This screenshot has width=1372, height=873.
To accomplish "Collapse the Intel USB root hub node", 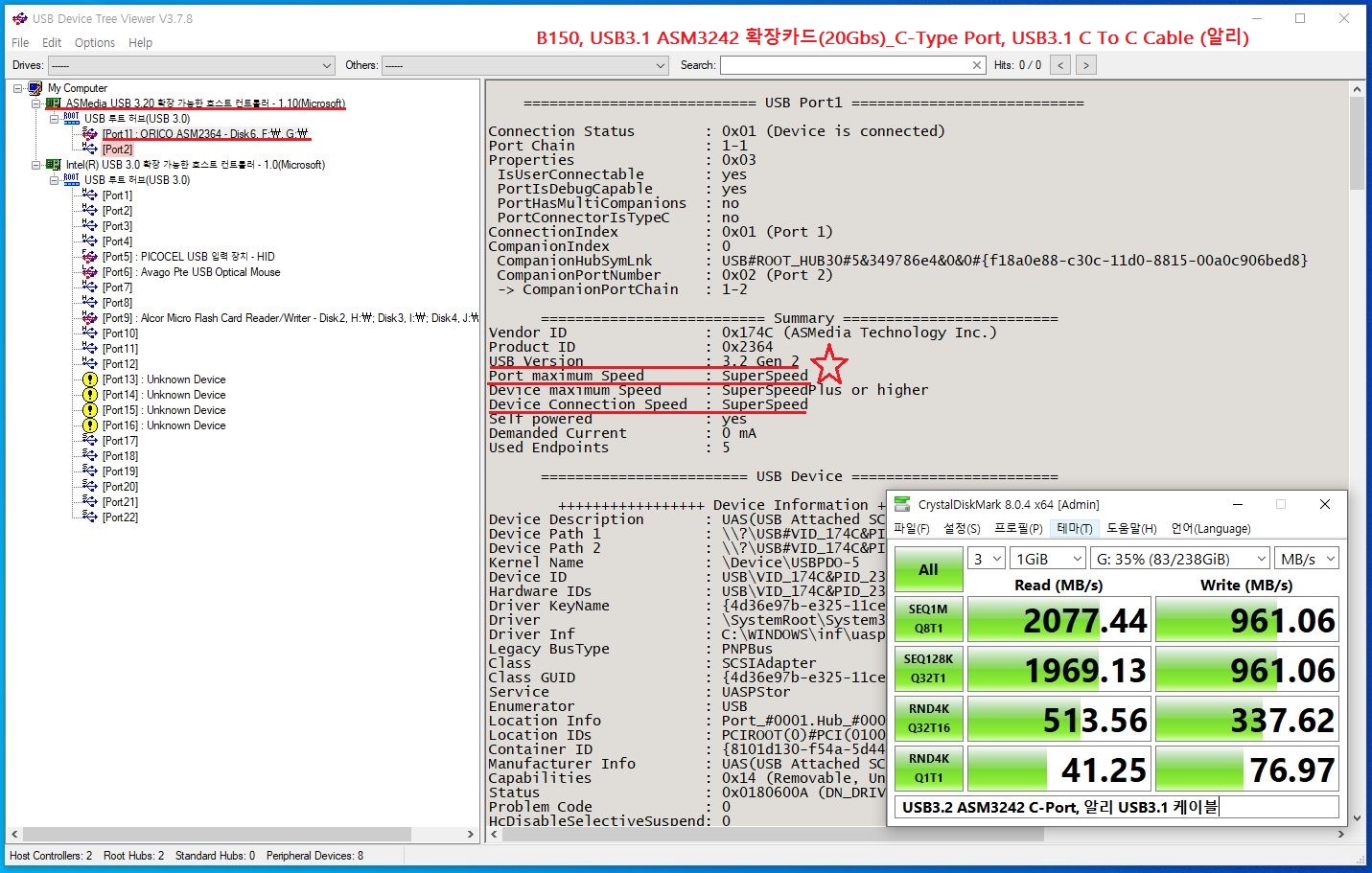I will click(54, 180).
